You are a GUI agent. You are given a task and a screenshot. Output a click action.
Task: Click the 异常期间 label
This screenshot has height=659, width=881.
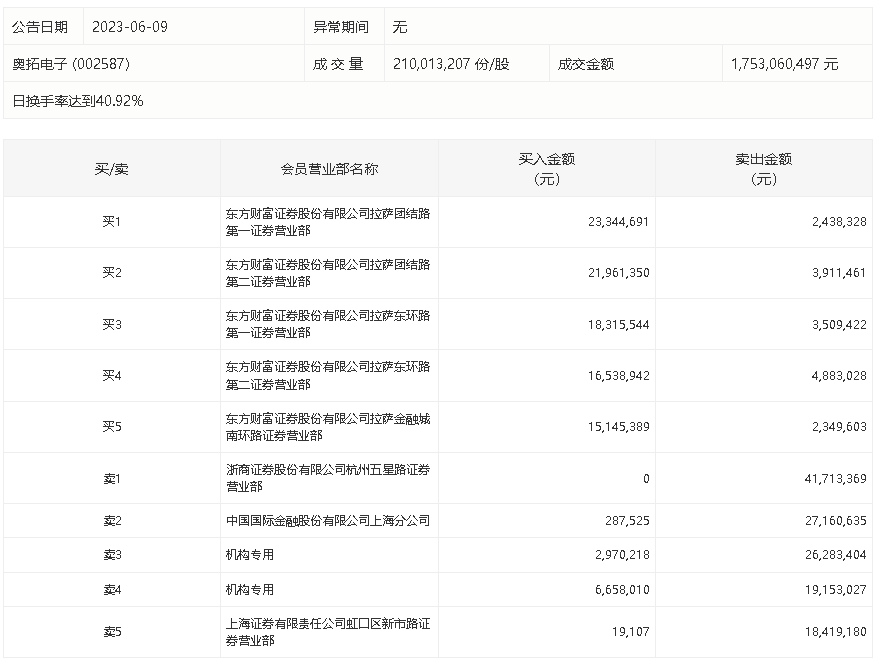[341, 27]
